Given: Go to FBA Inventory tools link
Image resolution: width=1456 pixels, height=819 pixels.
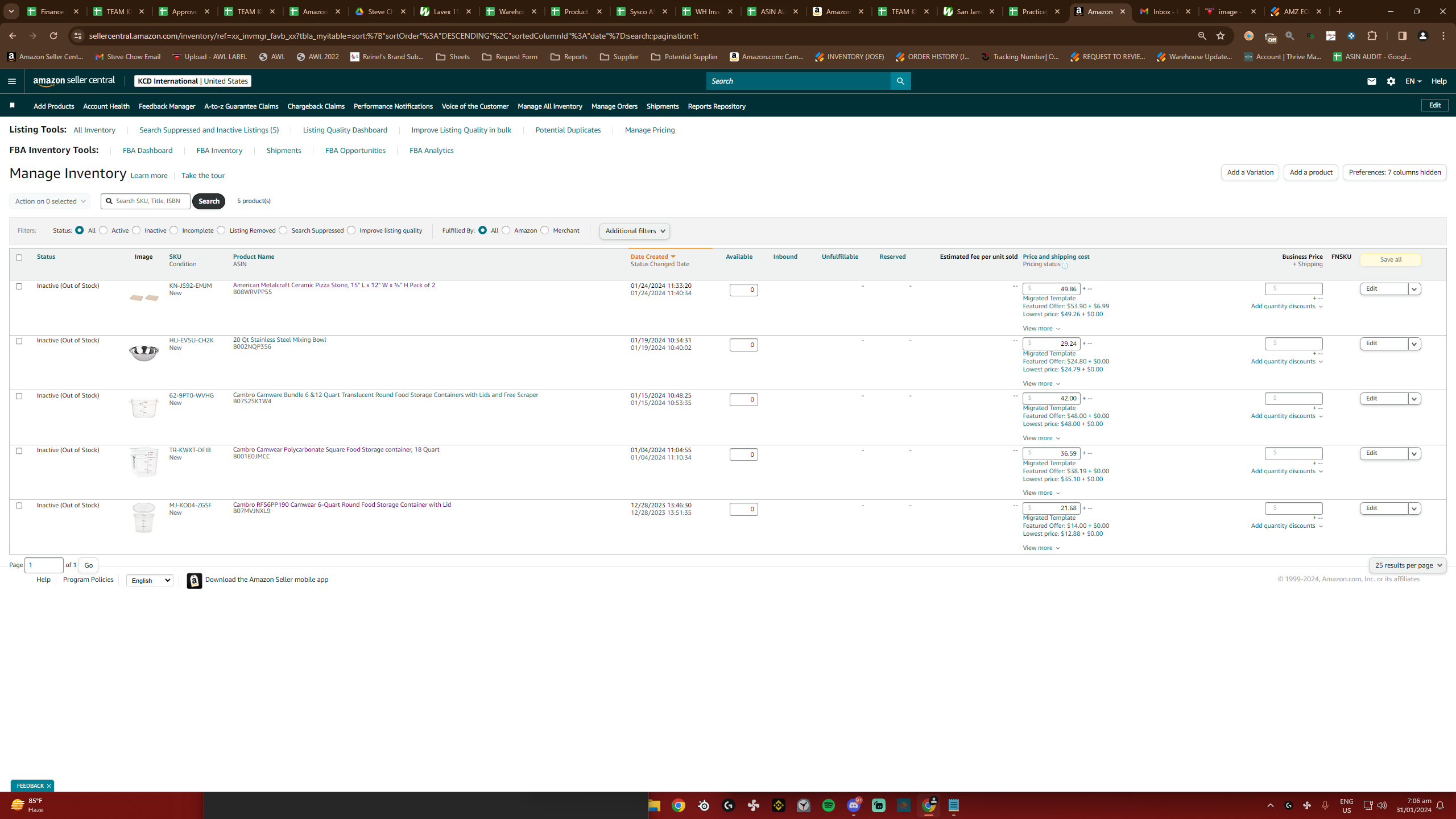Looking at the screenshot, I should [x=220, y=150].
